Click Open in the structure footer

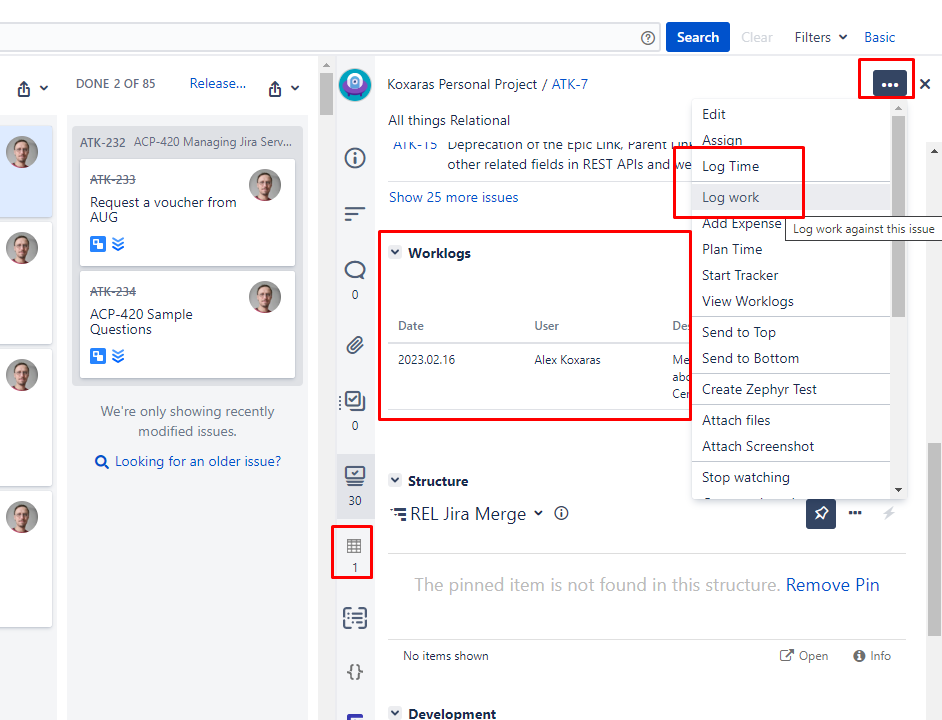tap(804, 656)
